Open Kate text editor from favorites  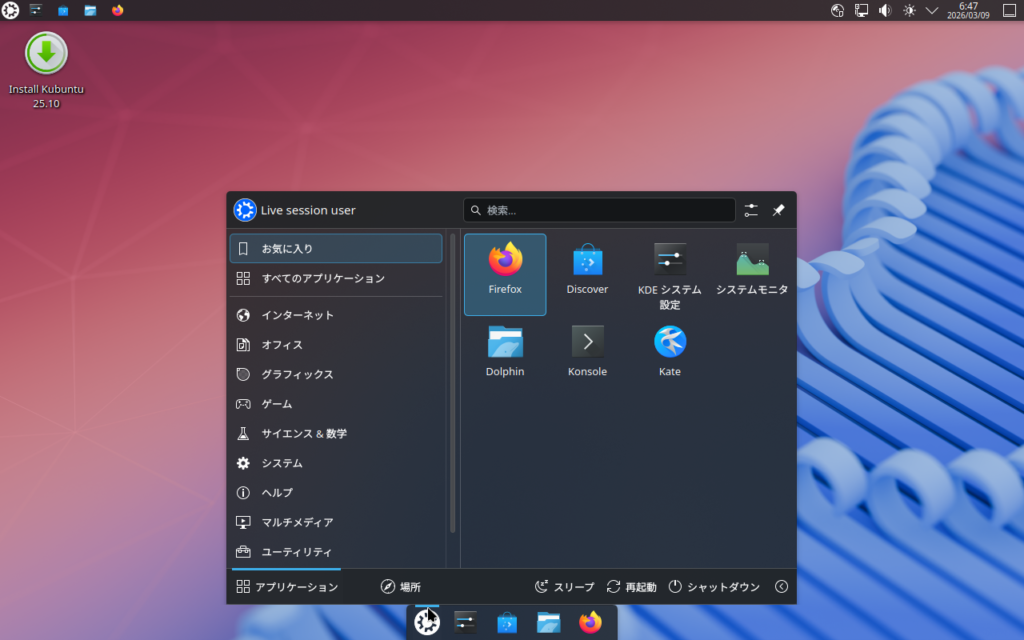[669, 354]
